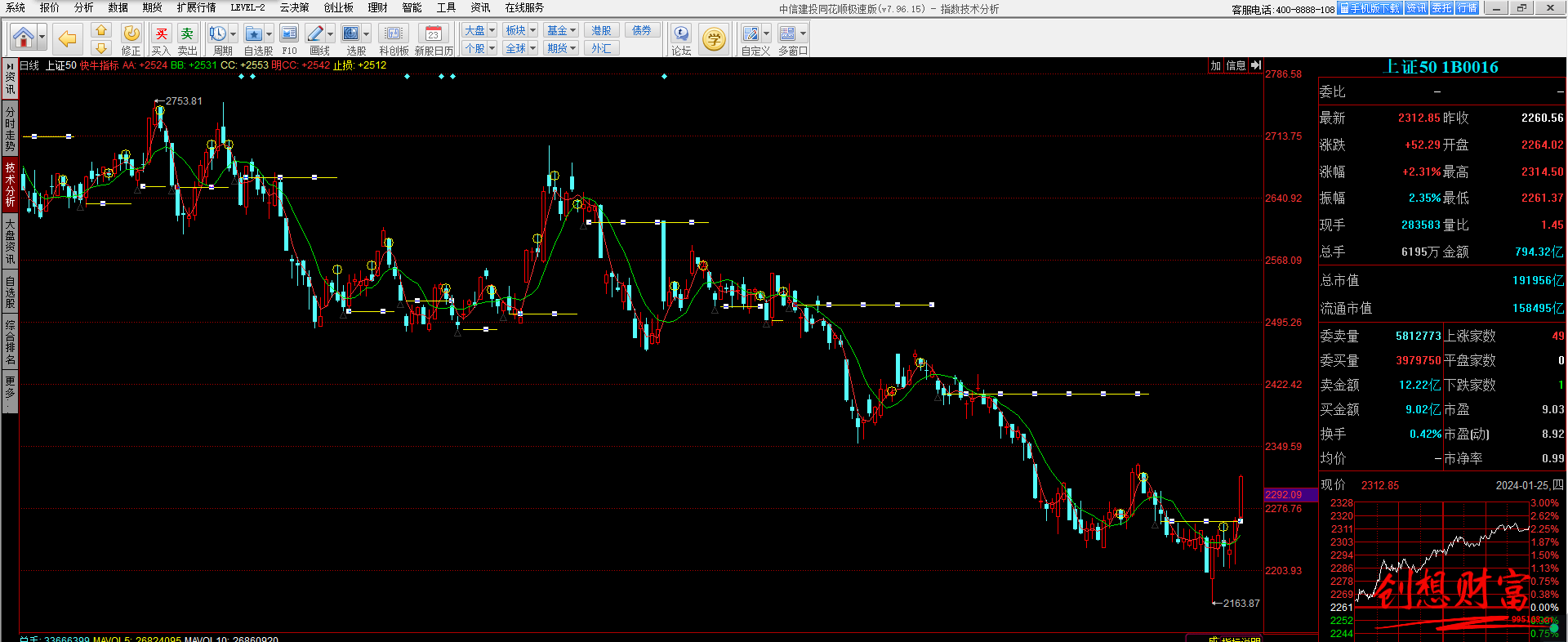
Task: Click the first cyan diamond marker above the chart
Action: (241, 76)
